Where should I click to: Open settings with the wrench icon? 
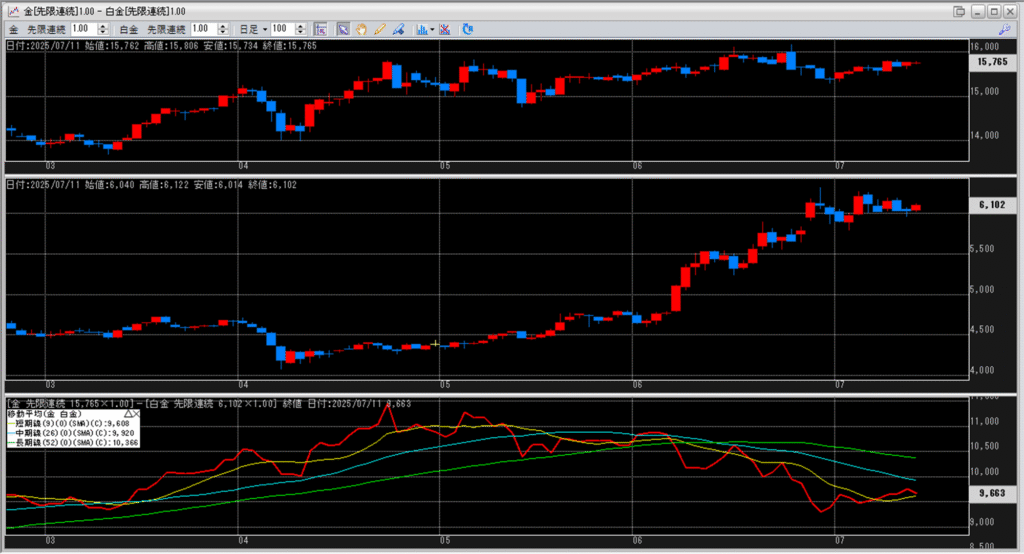[x=1004, y=30]
